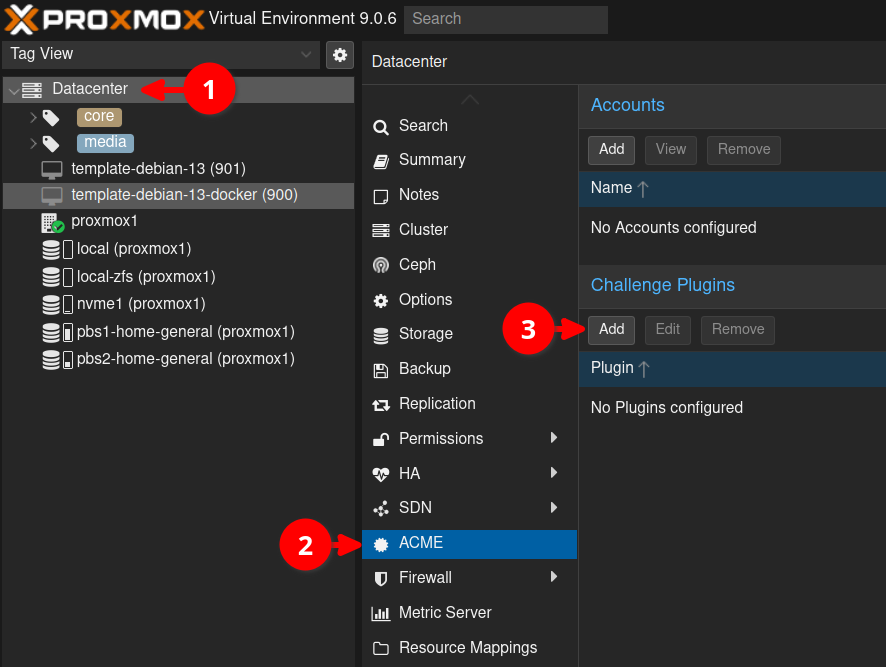Screen dimensions: 886x667
Task: Focus the top Search input field
Action: [x=506, y=19]
